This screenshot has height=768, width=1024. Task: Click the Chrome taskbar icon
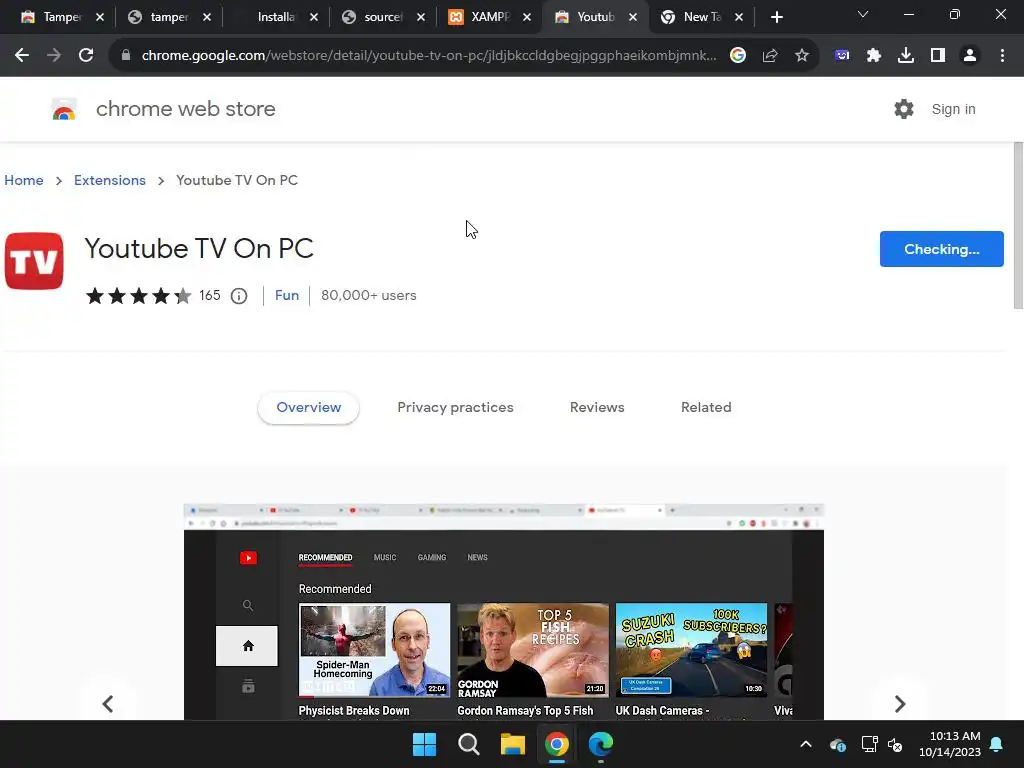556,744
